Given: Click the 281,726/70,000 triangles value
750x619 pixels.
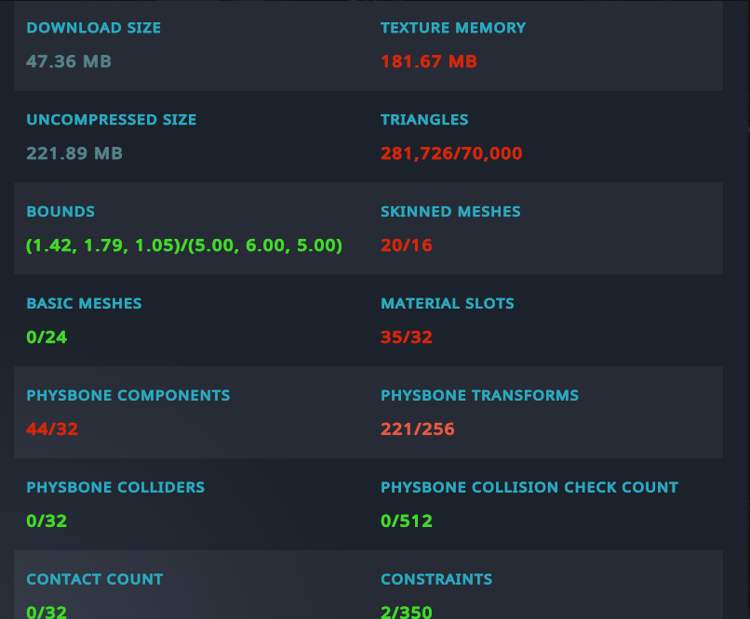Looking at the screenshot, I should click(x=451, y=154).
